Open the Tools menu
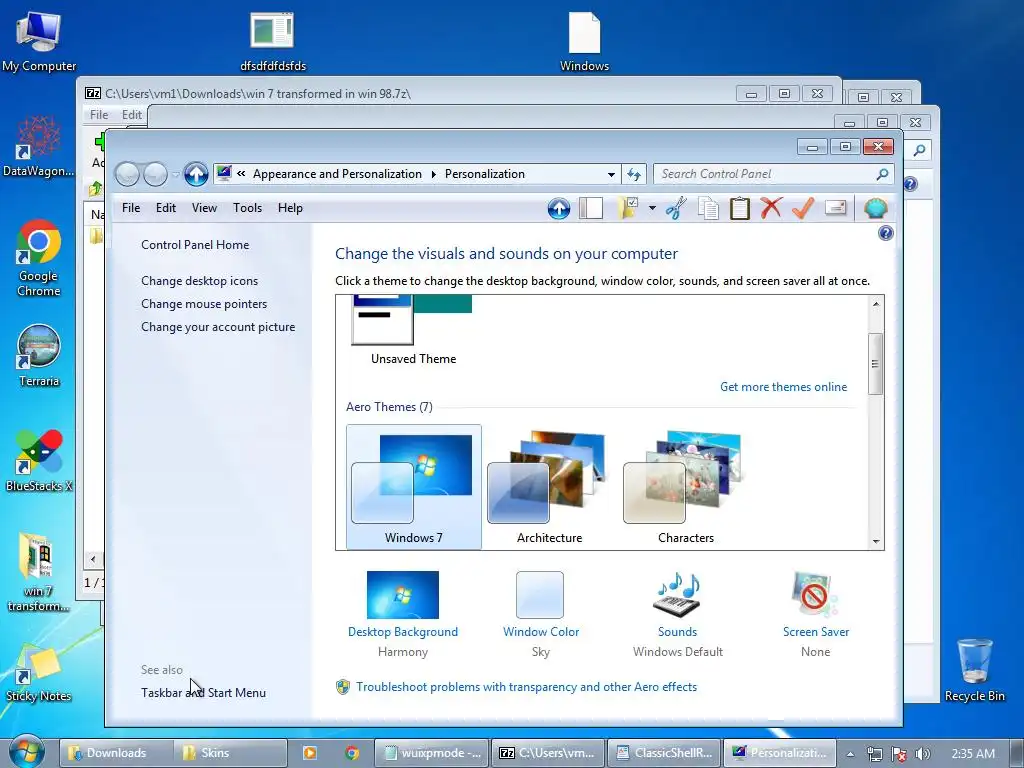 click(248, 208)
